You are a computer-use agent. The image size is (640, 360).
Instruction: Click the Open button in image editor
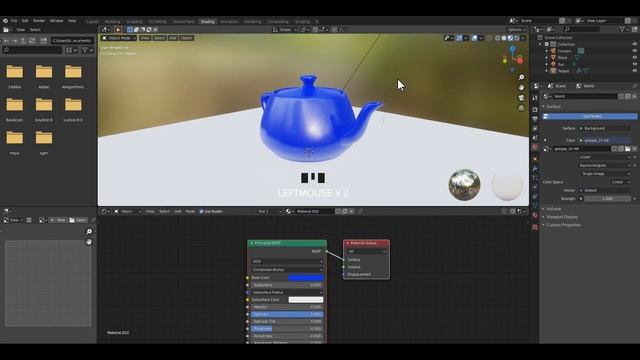coord(78,220)
